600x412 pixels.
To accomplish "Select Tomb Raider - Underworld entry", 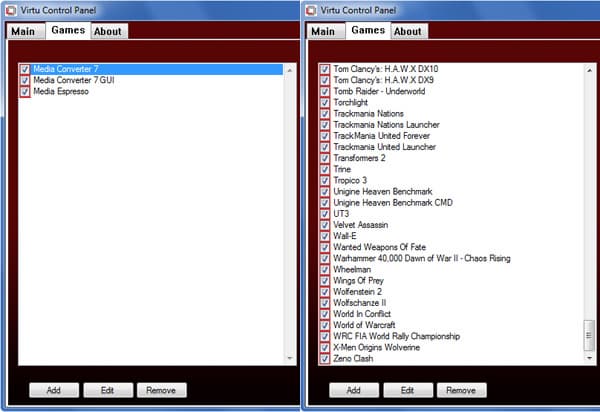I will click(x=379, y=91).
